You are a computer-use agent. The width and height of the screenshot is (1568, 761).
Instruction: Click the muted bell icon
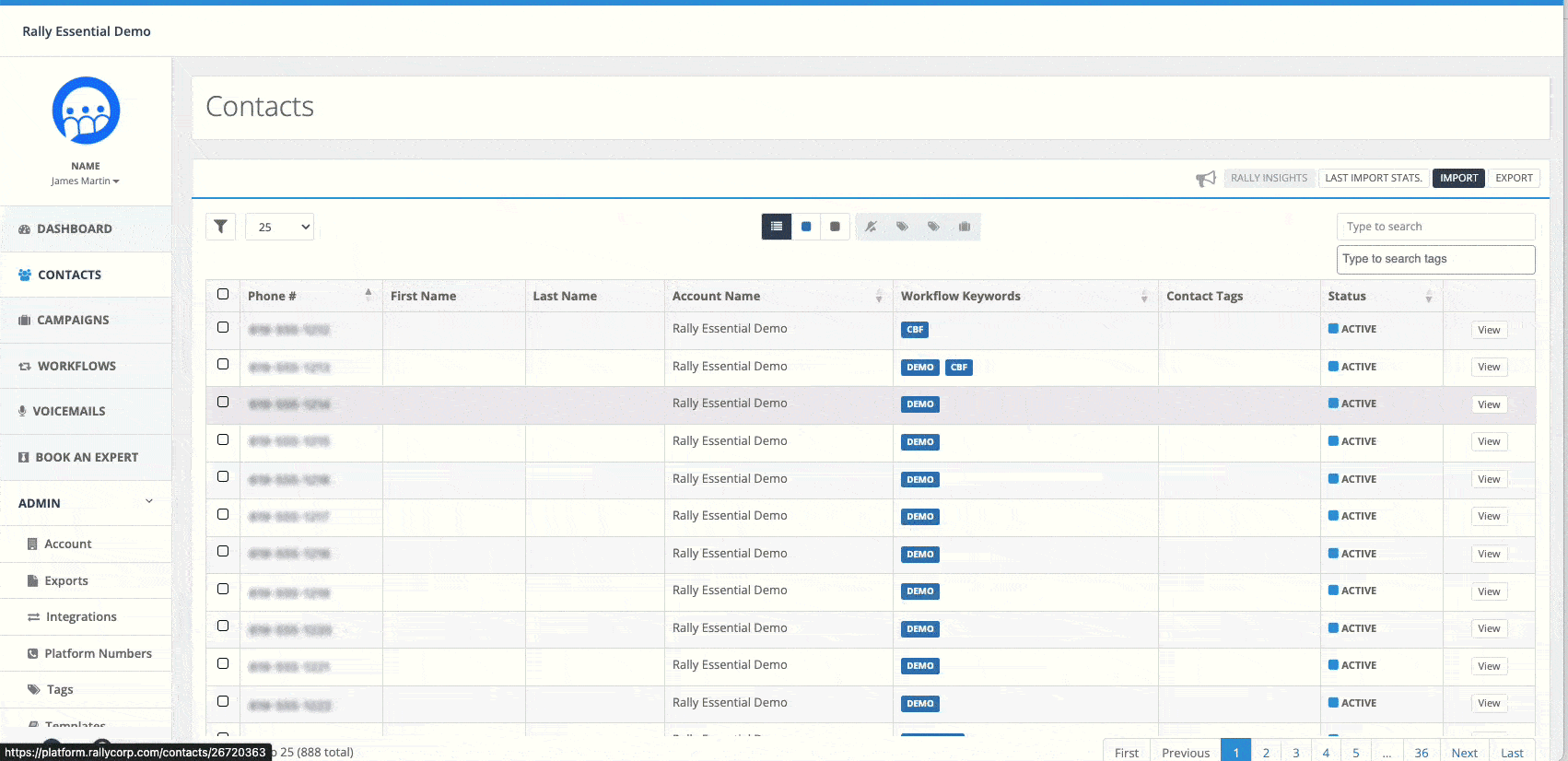point(871,227)
